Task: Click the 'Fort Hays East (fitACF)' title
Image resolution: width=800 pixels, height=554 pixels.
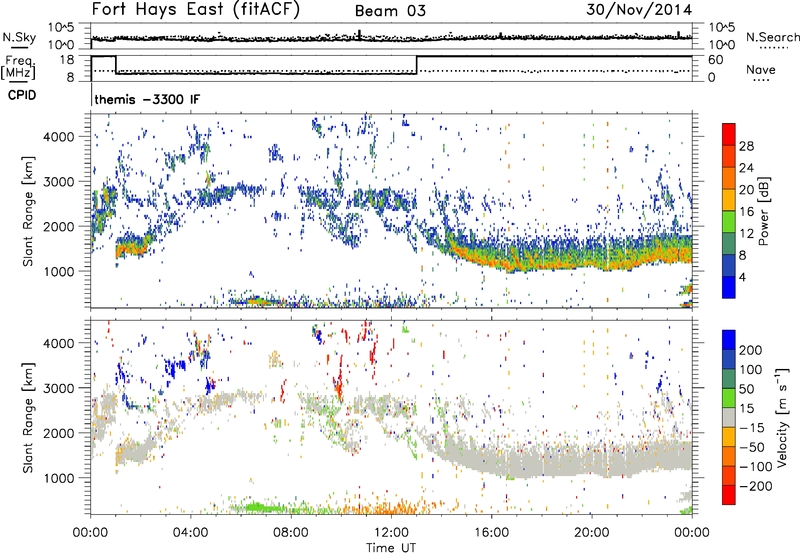Action: [196, 10]
